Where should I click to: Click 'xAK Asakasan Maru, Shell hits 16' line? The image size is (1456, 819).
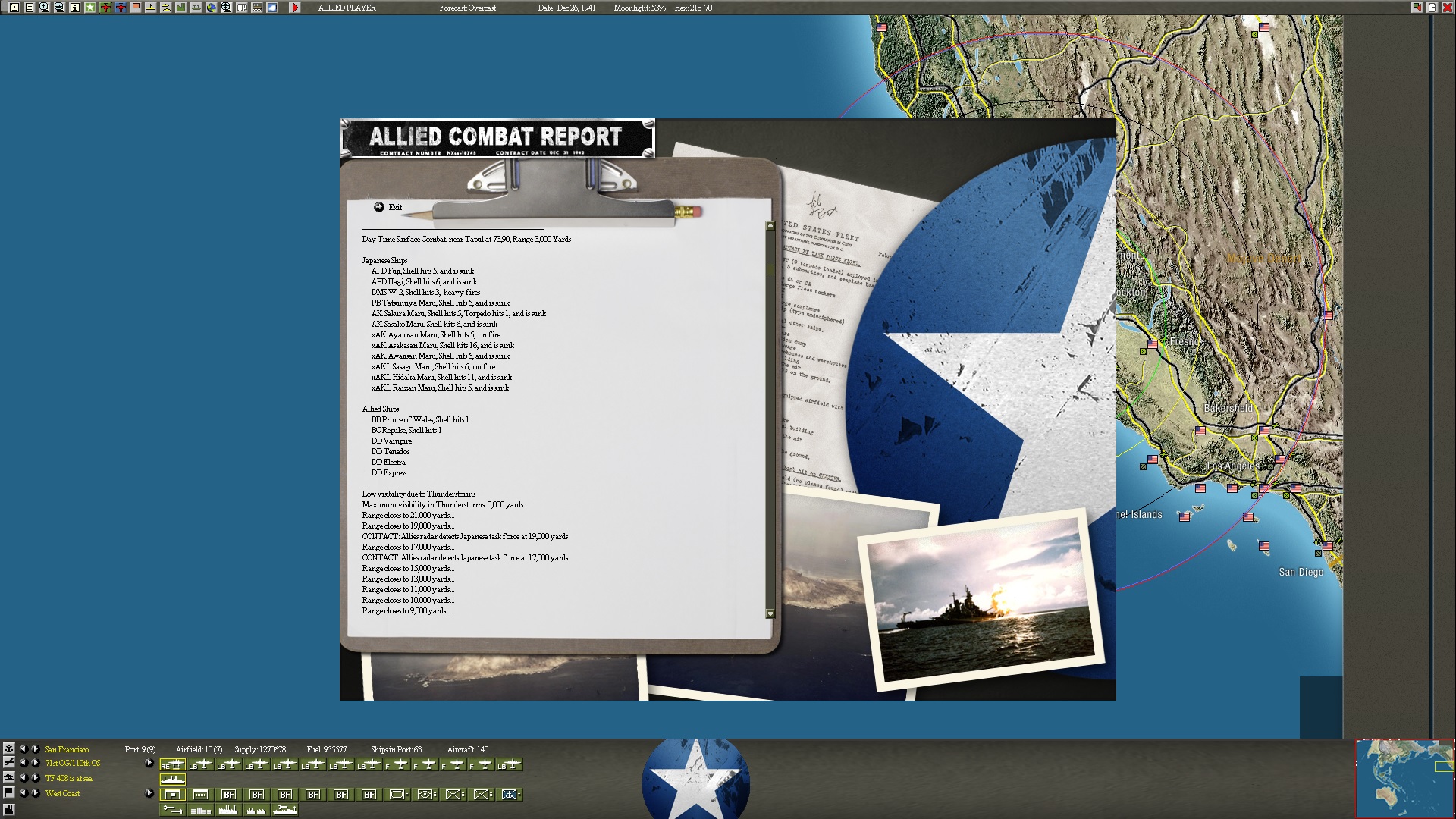442,345
